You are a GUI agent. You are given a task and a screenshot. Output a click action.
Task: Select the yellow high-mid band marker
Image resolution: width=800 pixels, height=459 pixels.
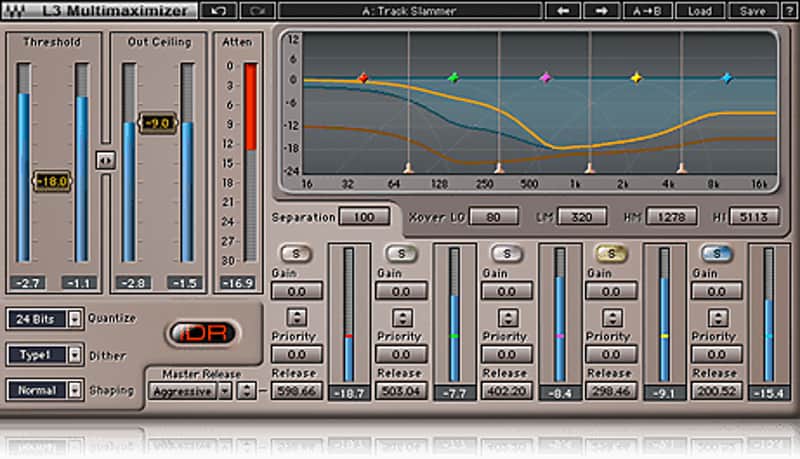coord(636,78)
